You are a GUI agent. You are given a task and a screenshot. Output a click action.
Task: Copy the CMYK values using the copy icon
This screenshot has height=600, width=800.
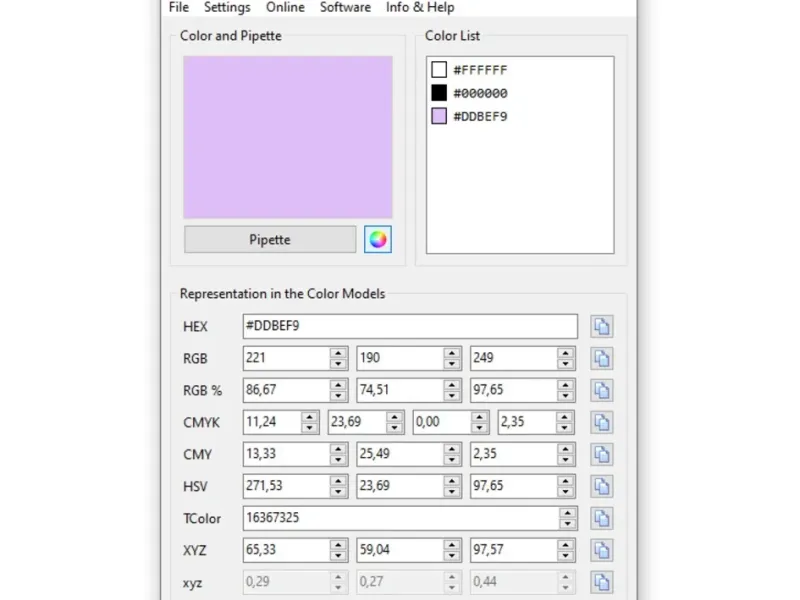point(601,422)
